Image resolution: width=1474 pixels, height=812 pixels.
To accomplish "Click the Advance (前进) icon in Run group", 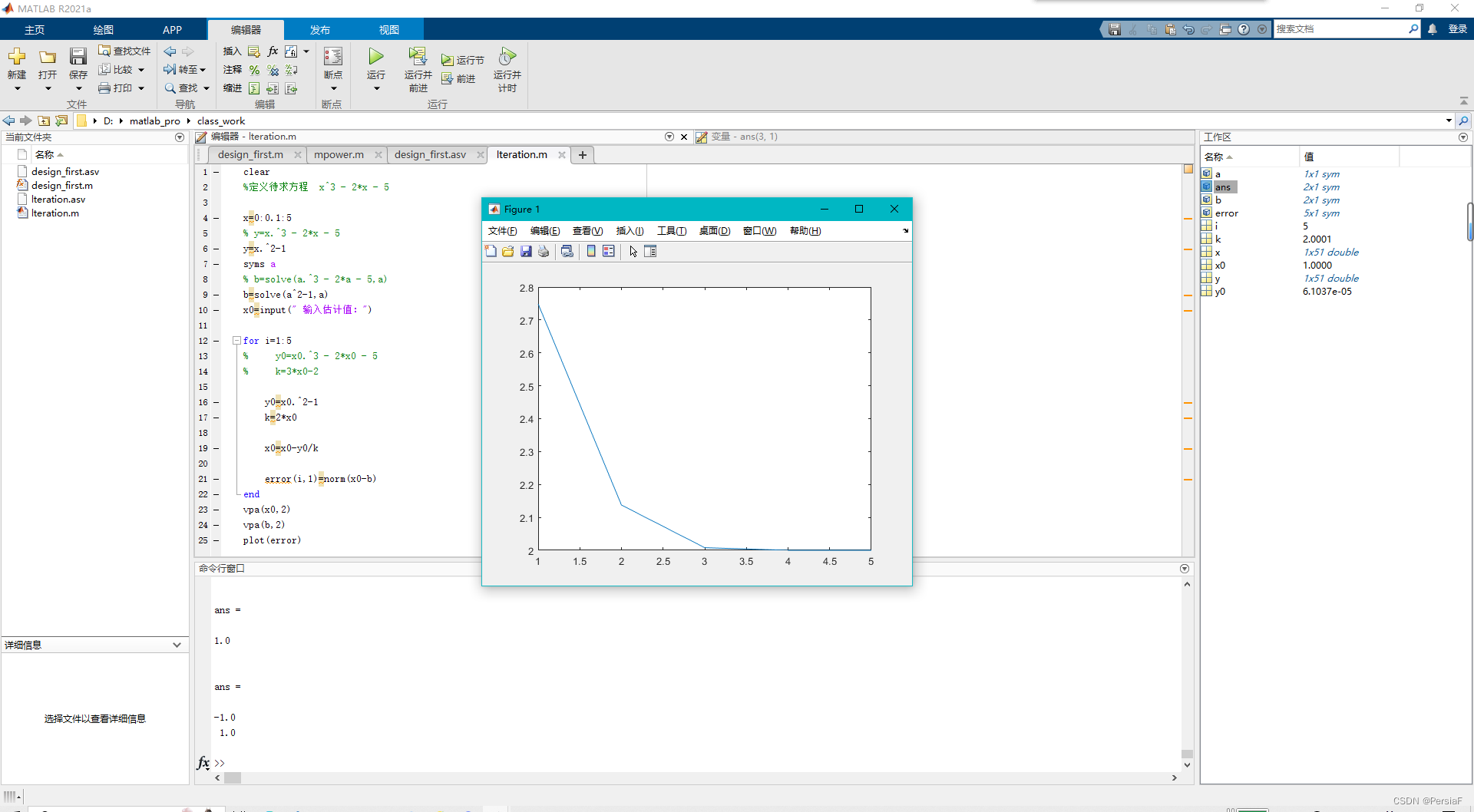I will point(448,78).
